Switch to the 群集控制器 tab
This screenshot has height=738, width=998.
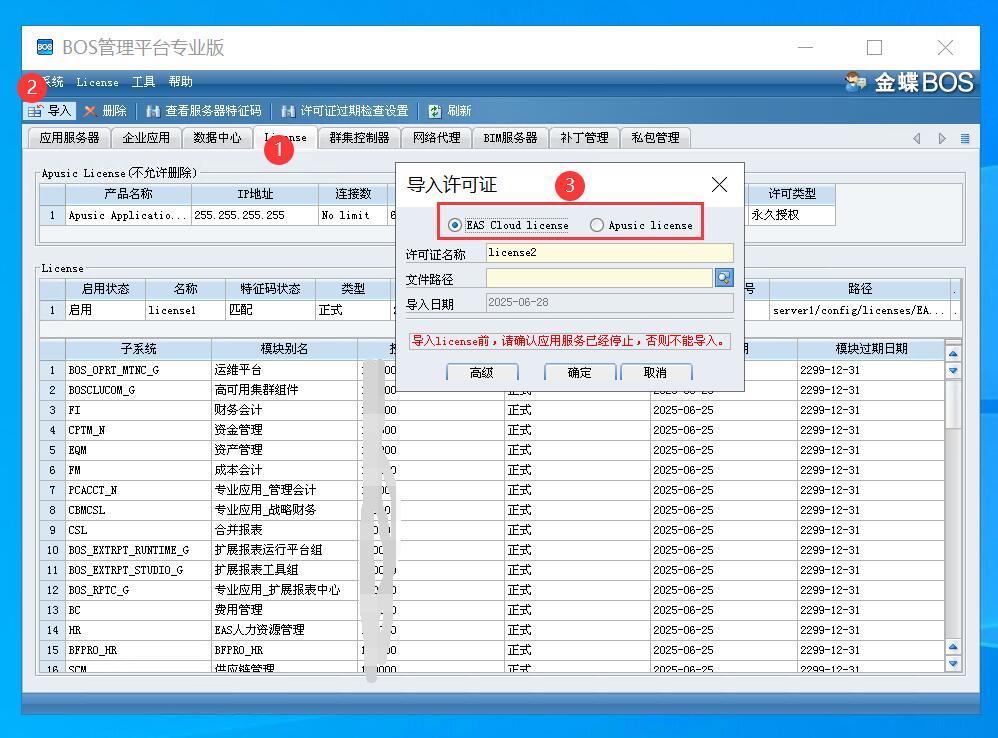pos(359,137)
